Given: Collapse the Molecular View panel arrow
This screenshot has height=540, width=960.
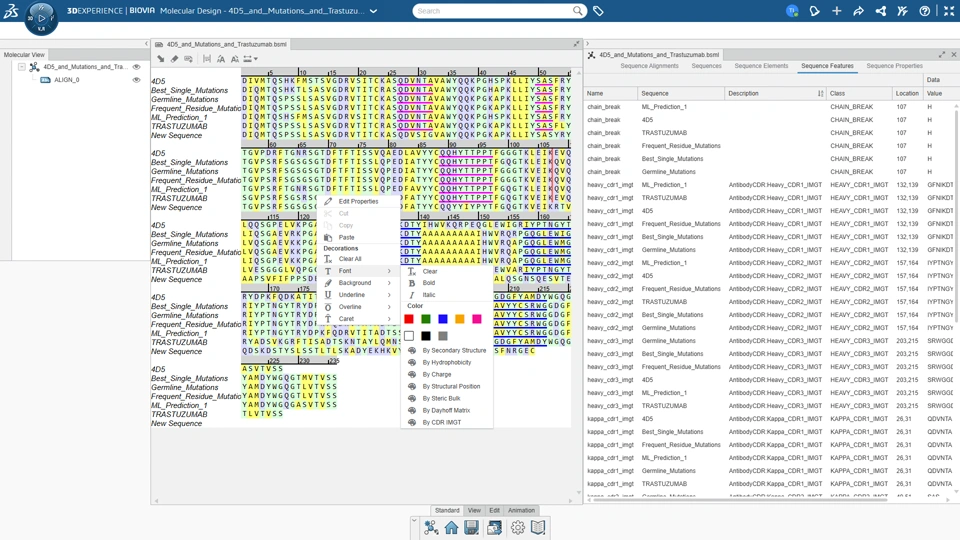Looking at the screenshot, I should tap(146, 44).
